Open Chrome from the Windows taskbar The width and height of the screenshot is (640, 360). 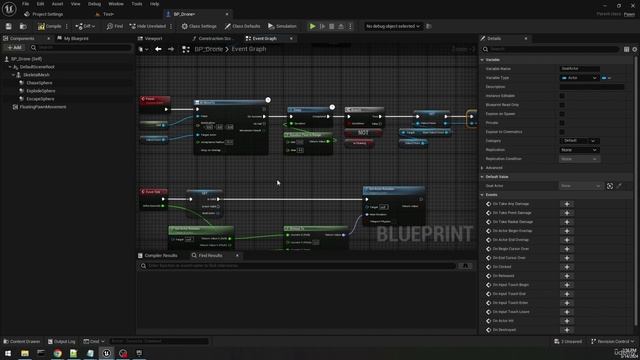[x=58, y=353]
